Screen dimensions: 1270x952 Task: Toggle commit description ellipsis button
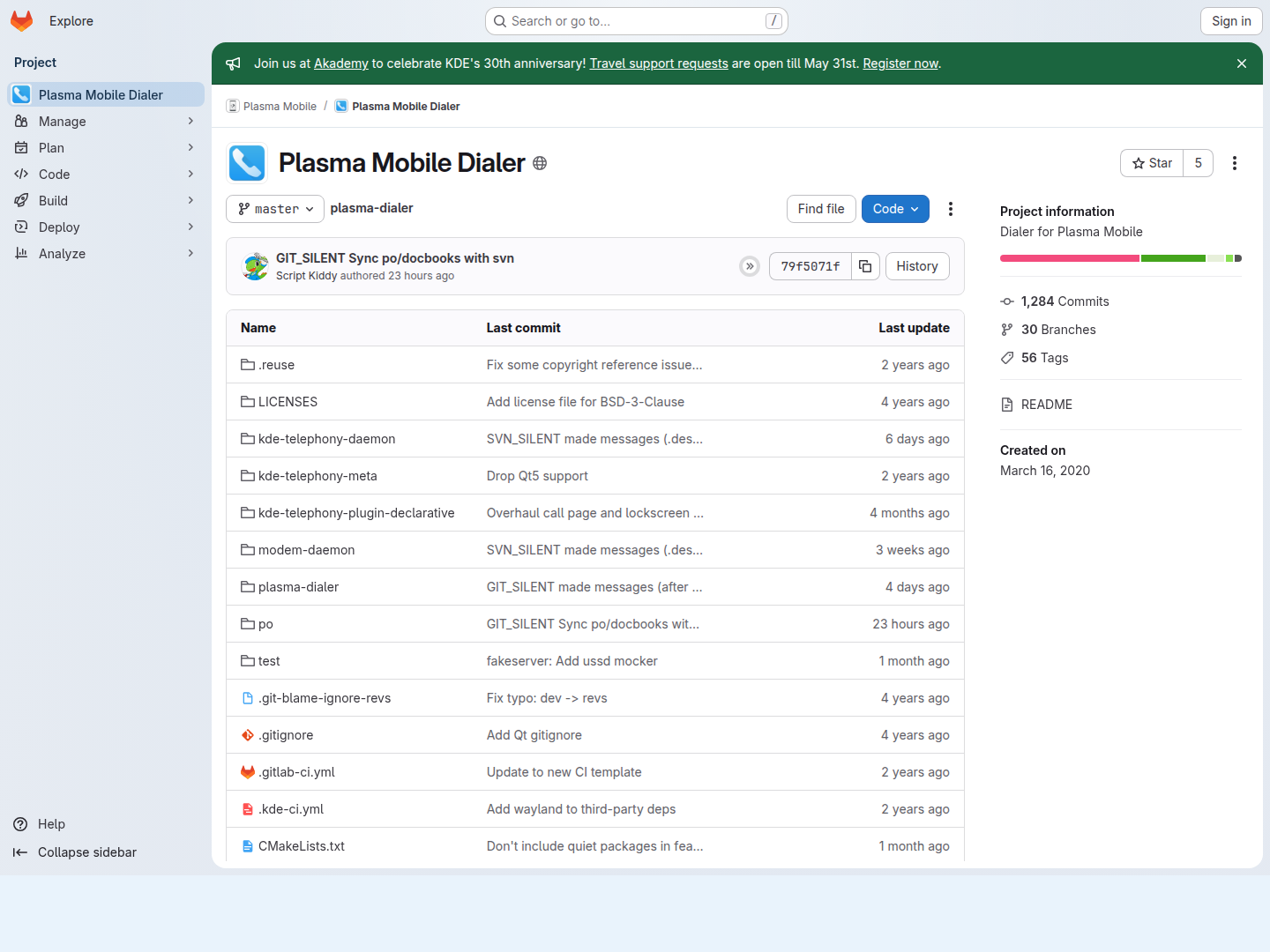(x=750, y=266)
